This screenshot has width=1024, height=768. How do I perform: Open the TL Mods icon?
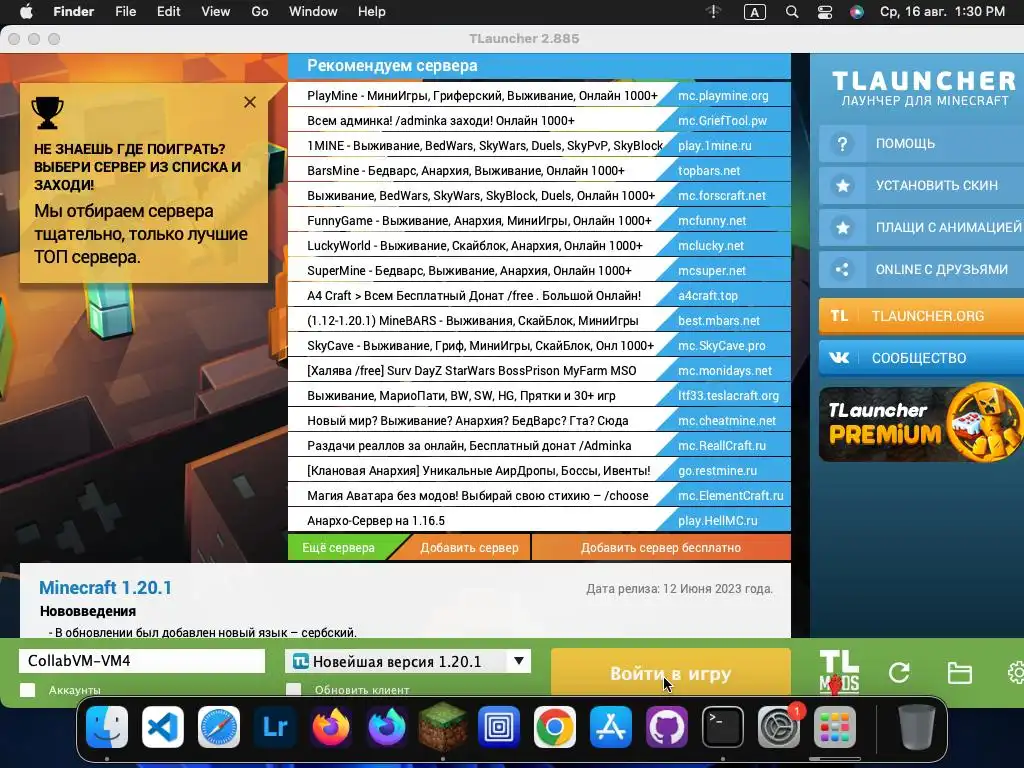[839, 671]
